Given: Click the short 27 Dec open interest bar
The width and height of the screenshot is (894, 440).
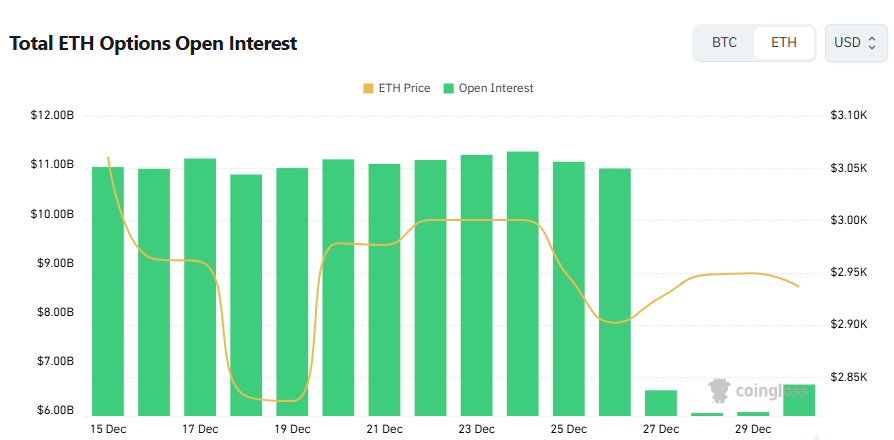Looking at the screenshot, I should (661, 403).
